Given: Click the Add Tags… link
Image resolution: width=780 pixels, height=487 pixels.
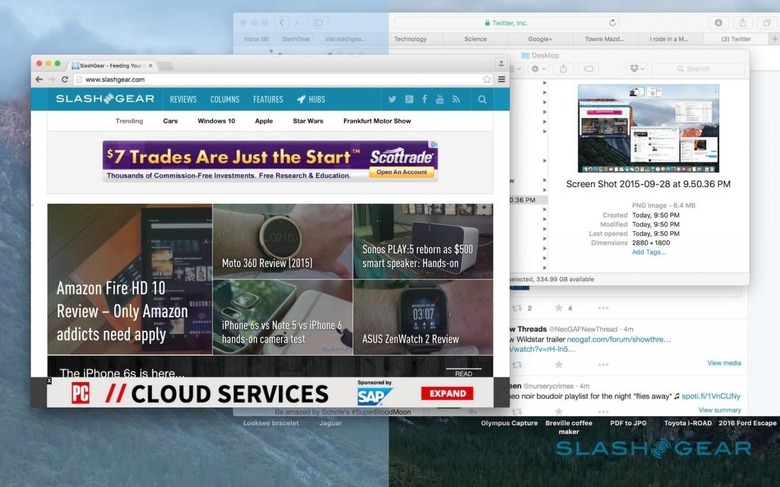Looking at the screenshot, I should [x=649, y=252].
